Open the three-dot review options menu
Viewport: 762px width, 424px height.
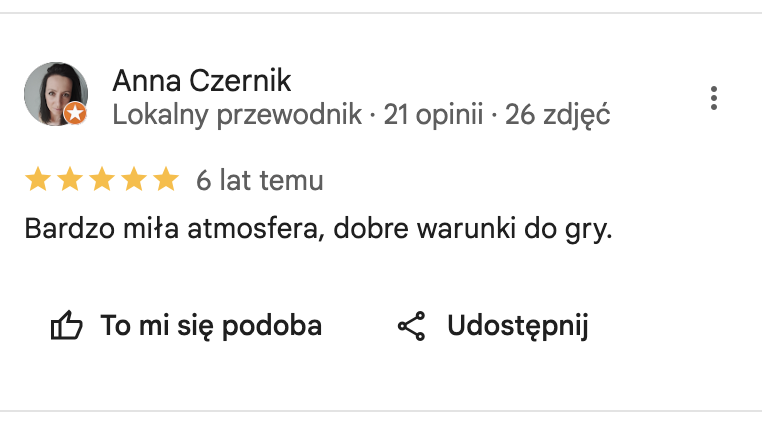coord(713,98)
